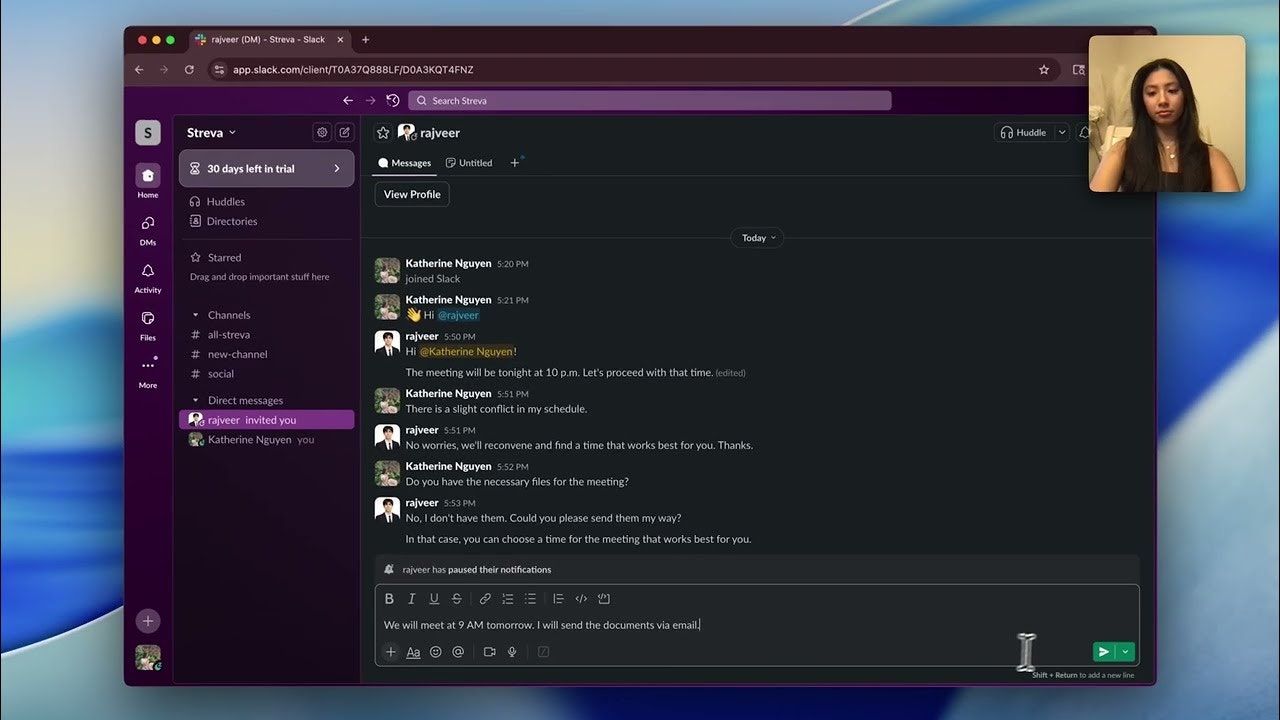This screenshot has height=720, width=1280.
Task: Expand the Streva workspace menu
Action: point(211,133)
